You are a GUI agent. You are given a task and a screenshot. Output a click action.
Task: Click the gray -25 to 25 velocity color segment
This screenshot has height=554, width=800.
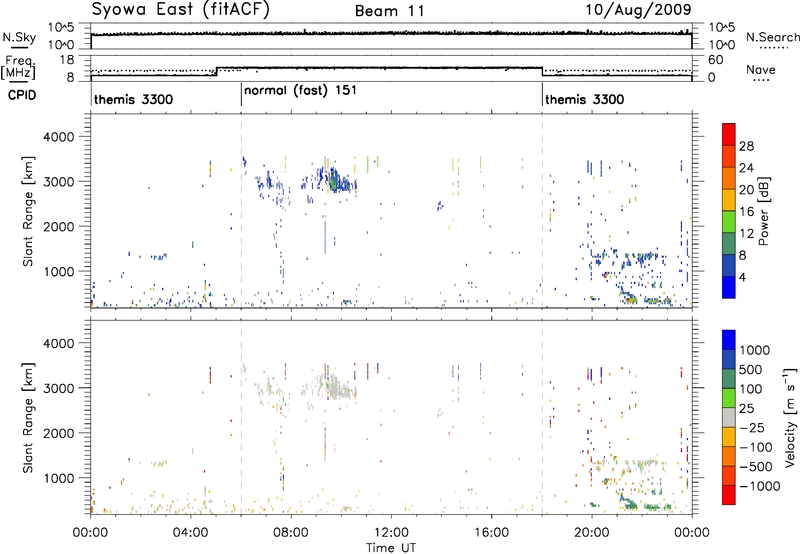point(729,417)
